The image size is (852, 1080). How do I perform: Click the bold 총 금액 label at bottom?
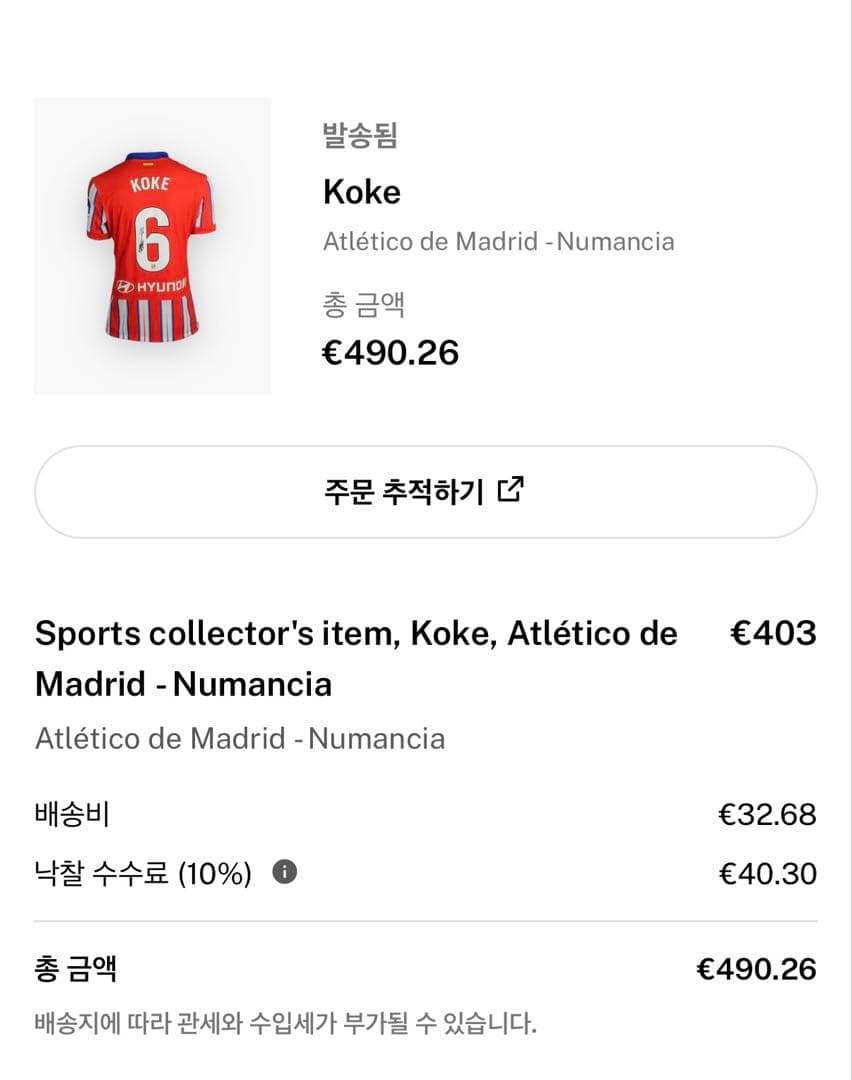point(76,968)
